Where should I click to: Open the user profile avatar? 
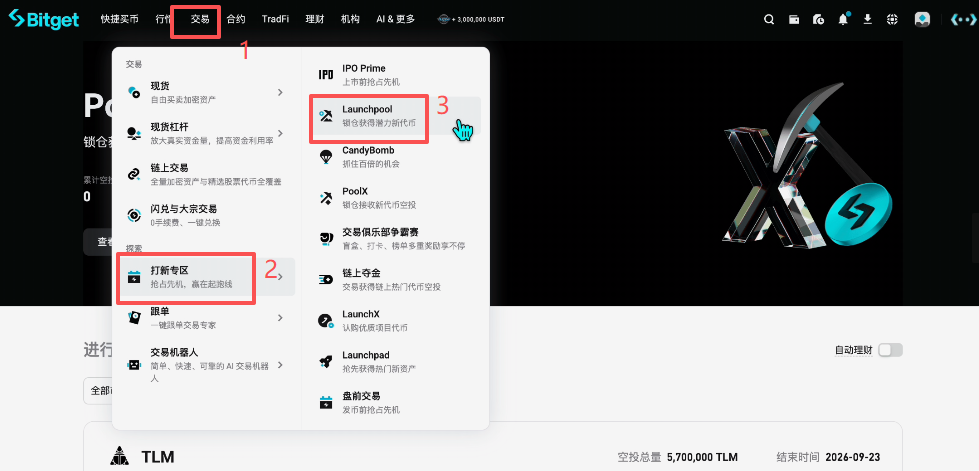click(x=922, y=19)
